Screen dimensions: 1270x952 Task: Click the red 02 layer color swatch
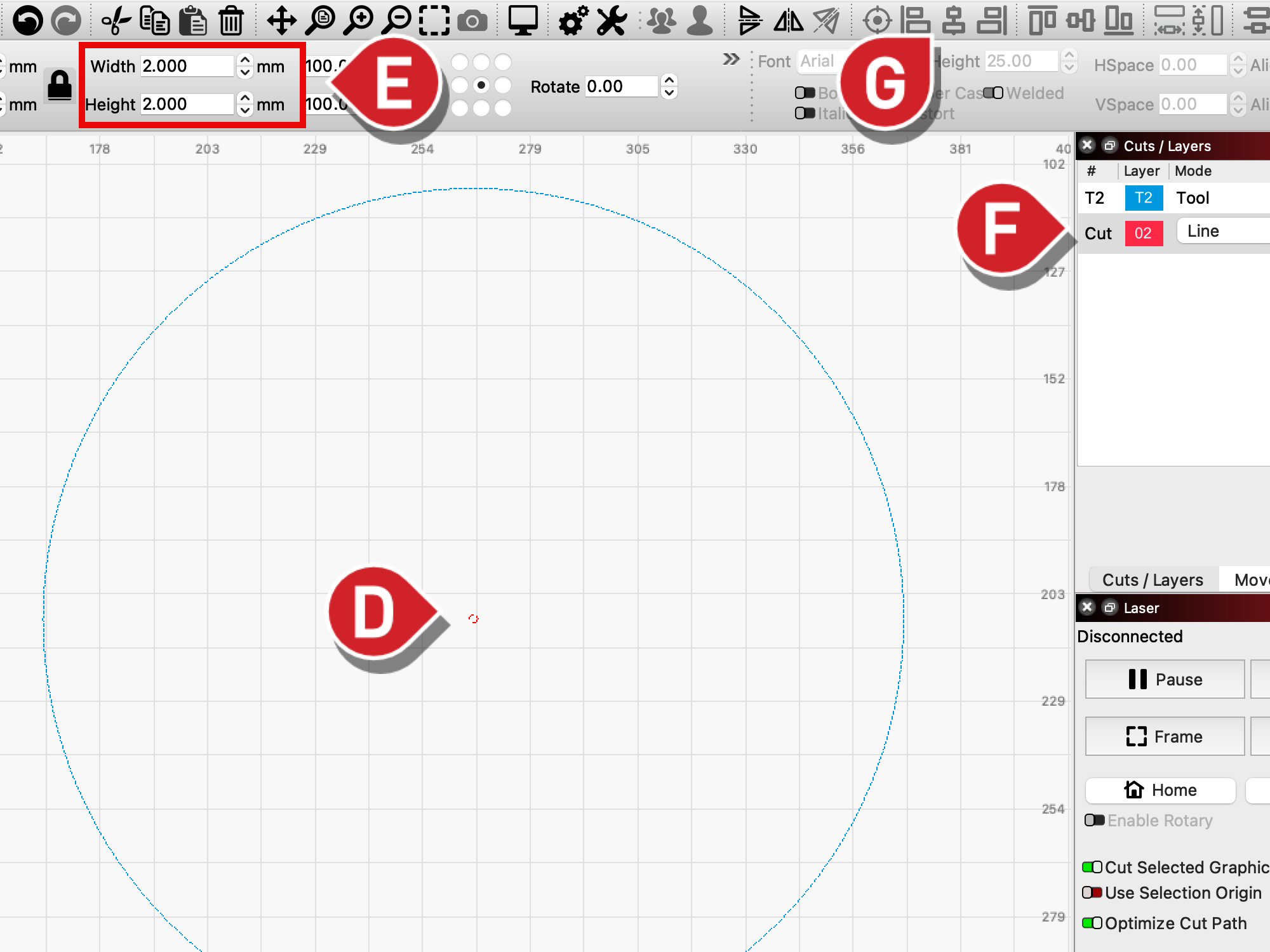pyautogui.click(x=1144, y=233)
